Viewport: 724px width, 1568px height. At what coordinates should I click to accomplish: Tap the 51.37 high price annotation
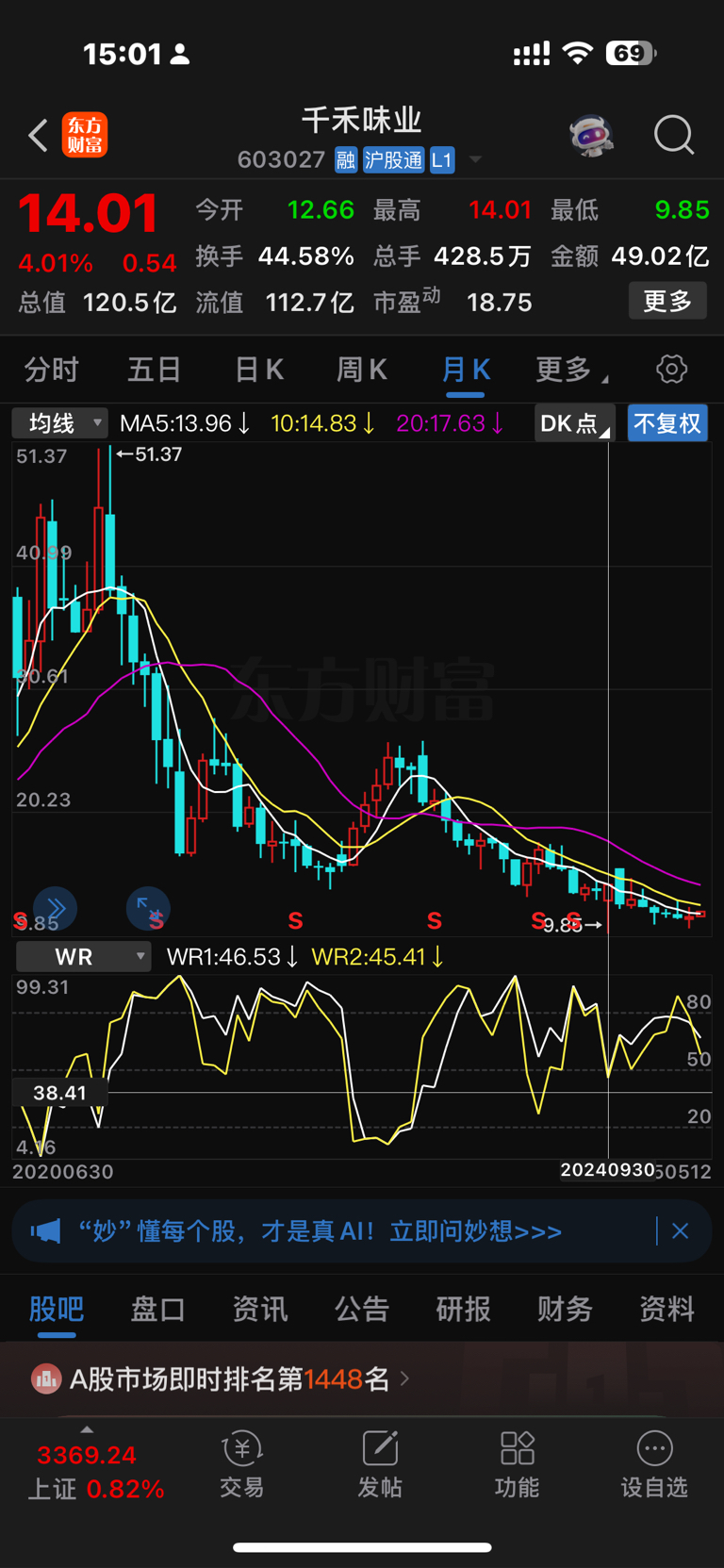[149, 454]
